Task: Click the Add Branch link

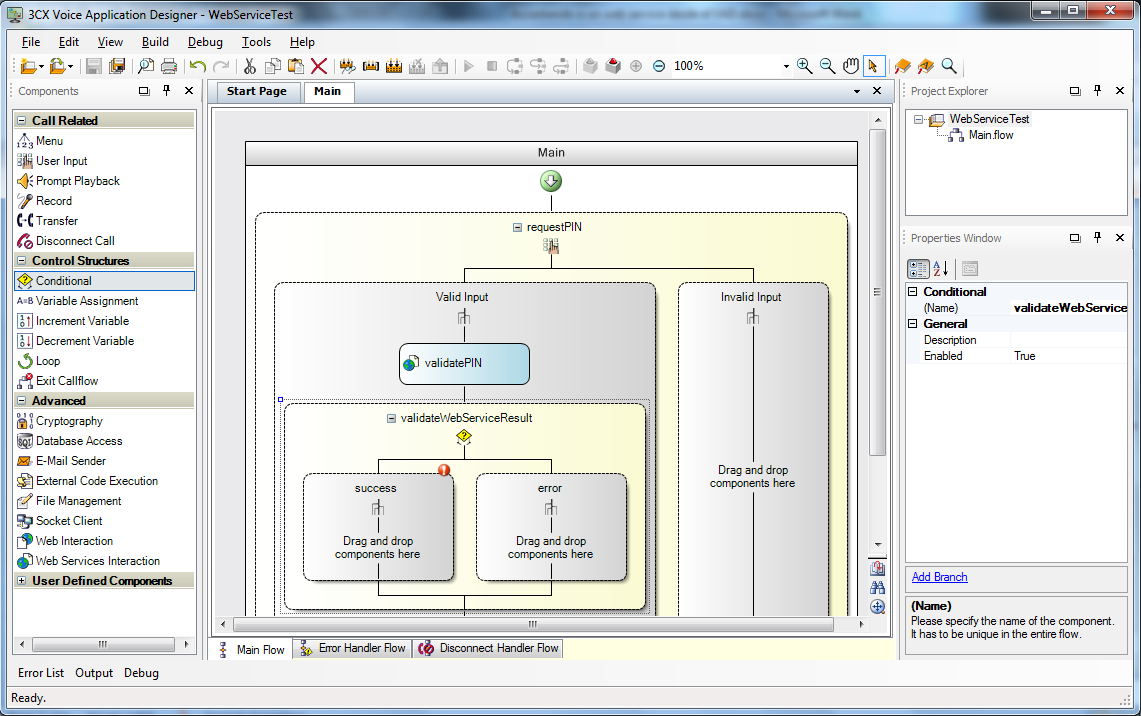Action: 939,577
